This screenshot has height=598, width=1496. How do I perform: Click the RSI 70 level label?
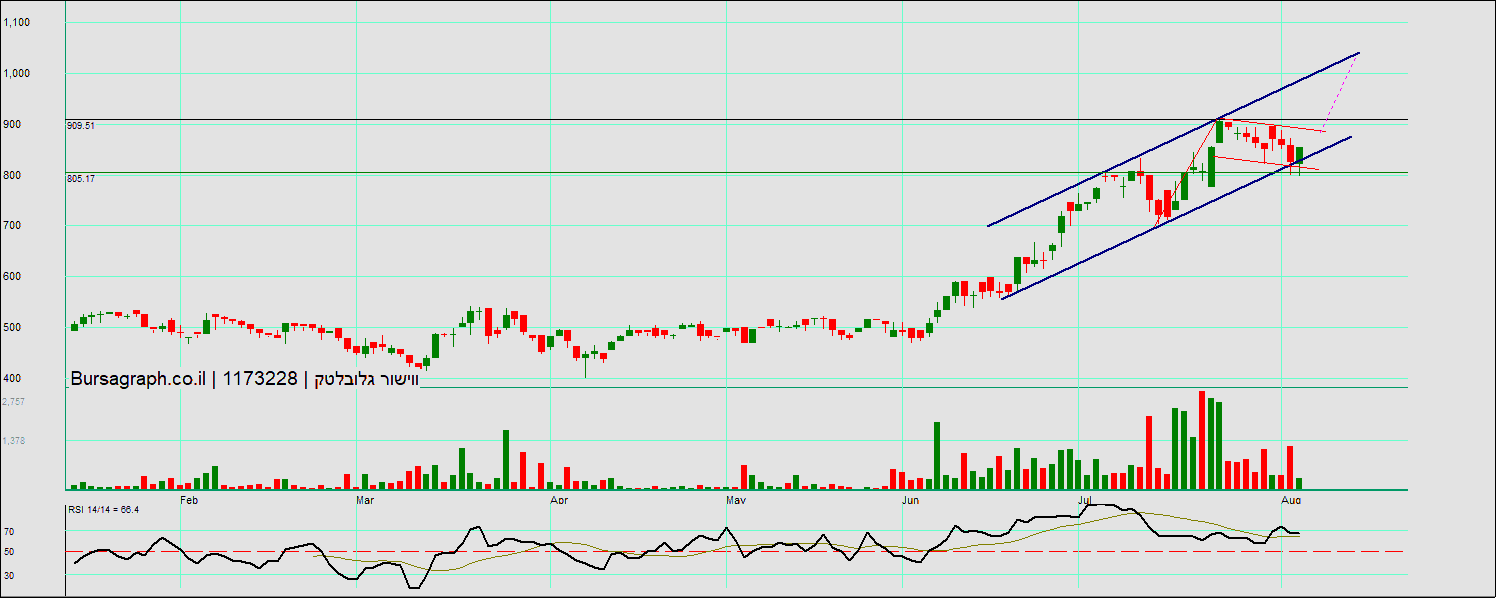coord(9,532)
